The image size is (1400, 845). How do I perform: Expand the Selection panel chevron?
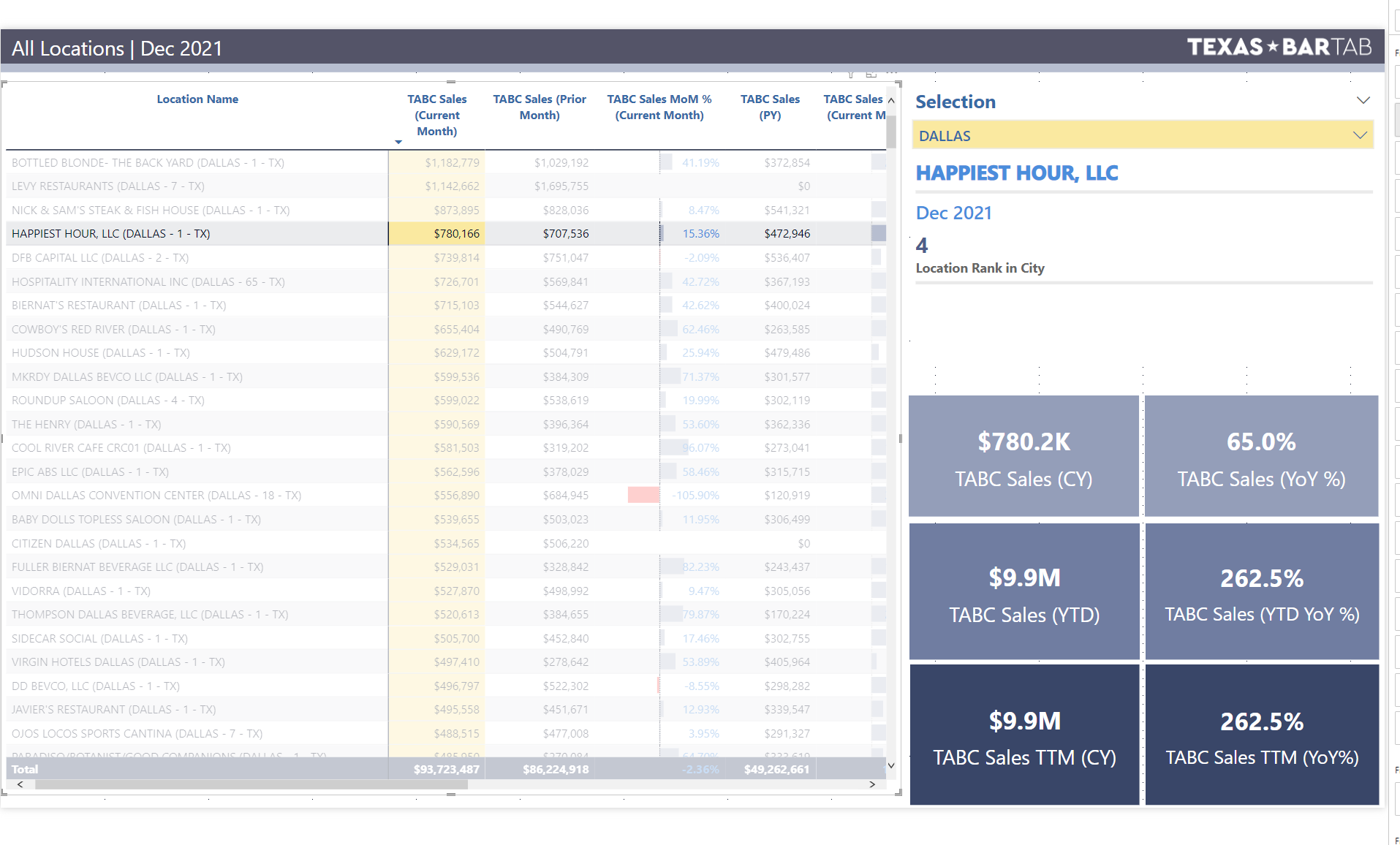pyautogui.click(x=1363, y=100)
